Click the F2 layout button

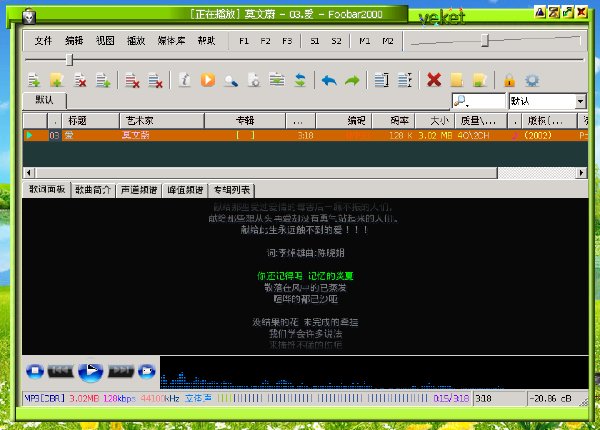point(265,41)
